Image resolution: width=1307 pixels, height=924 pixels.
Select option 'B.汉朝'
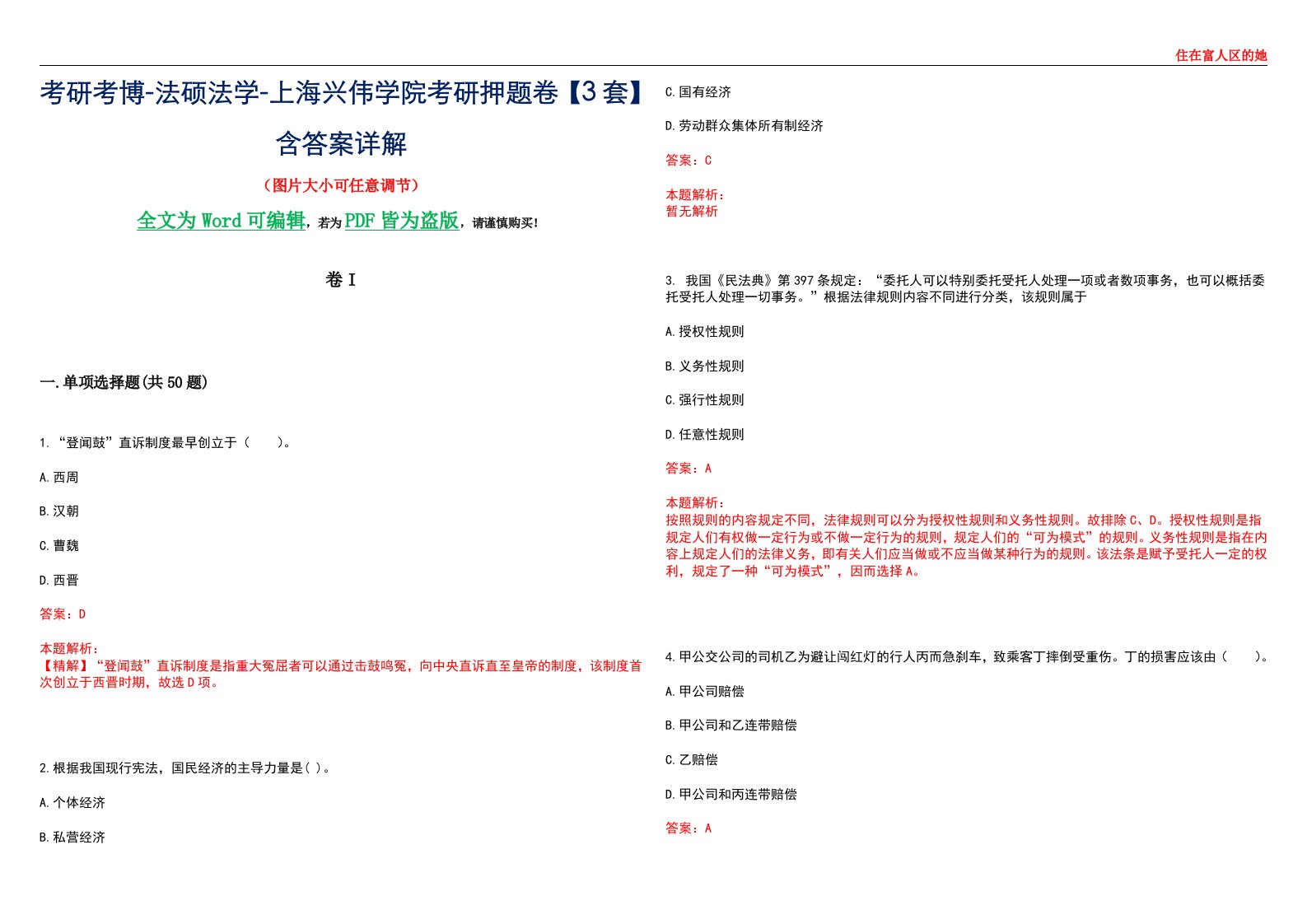59,511
